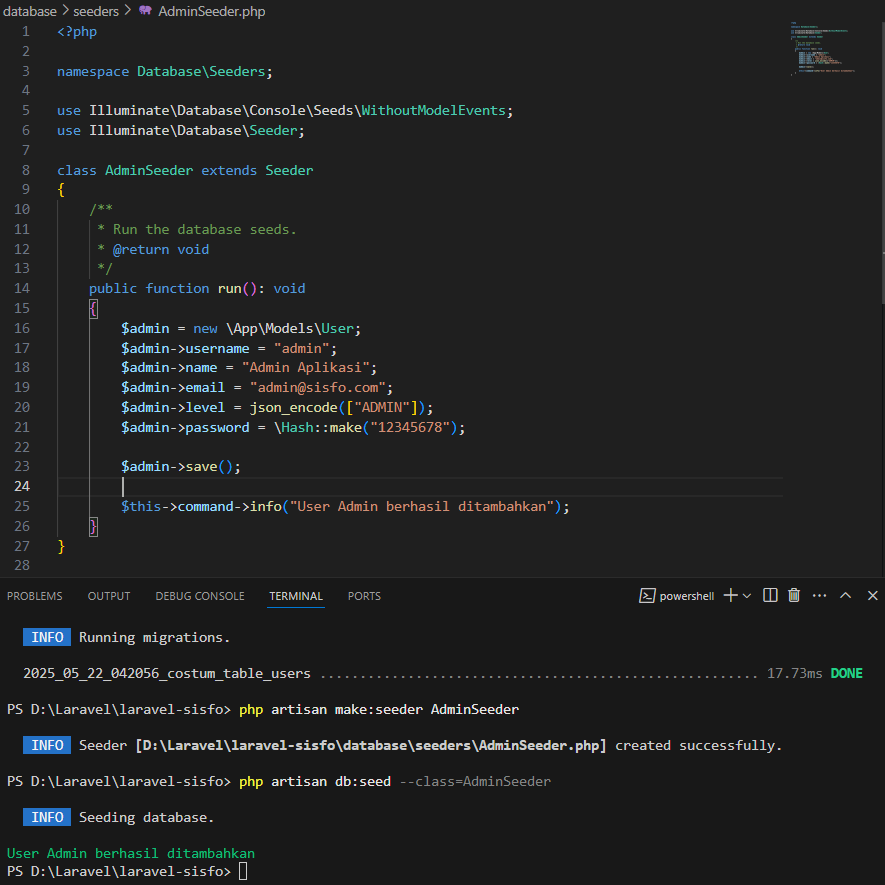
Task: Open the DEBUG CONSOLE tab
Action: coord(200,596)
